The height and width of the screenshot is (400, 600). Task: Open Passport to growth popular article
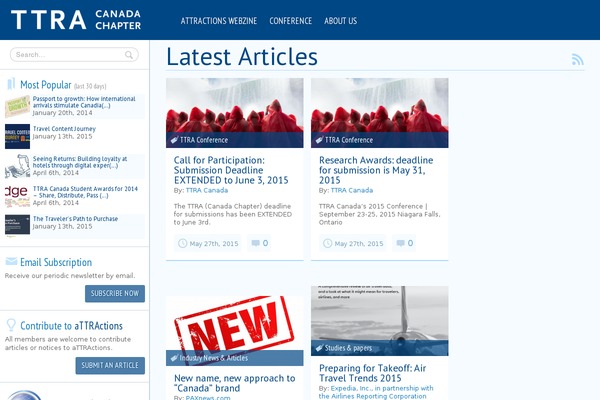pos(84,102)
